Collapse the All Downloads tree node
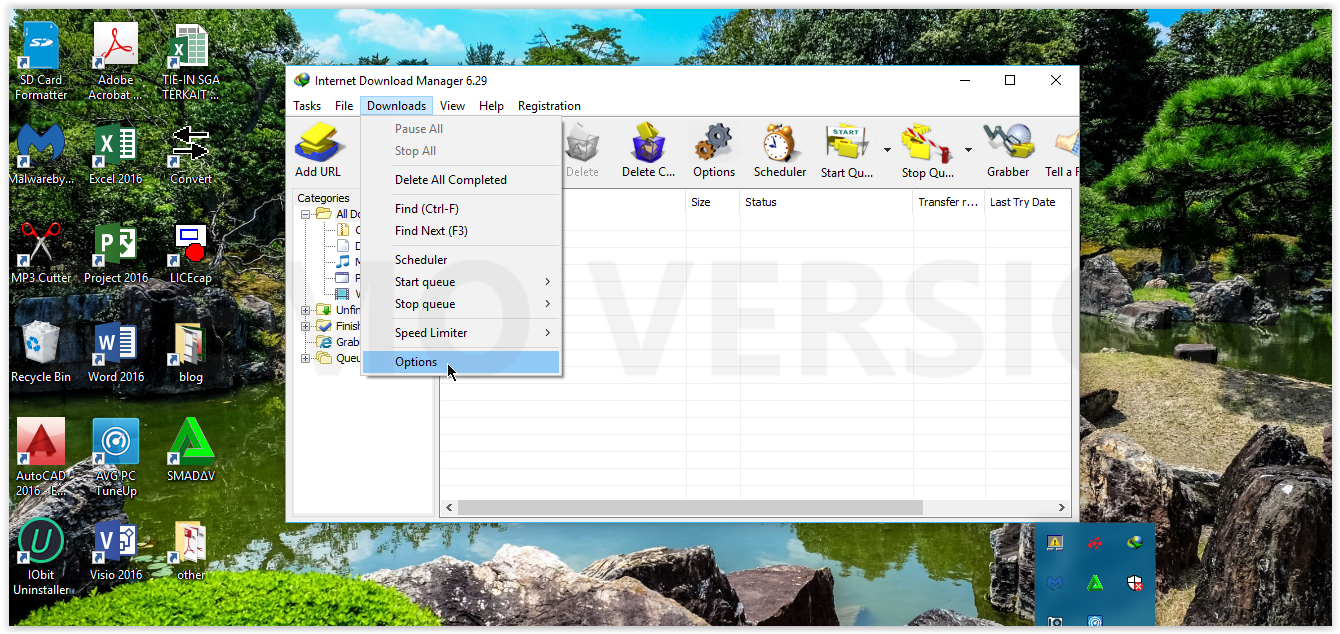 coord(306,214)
